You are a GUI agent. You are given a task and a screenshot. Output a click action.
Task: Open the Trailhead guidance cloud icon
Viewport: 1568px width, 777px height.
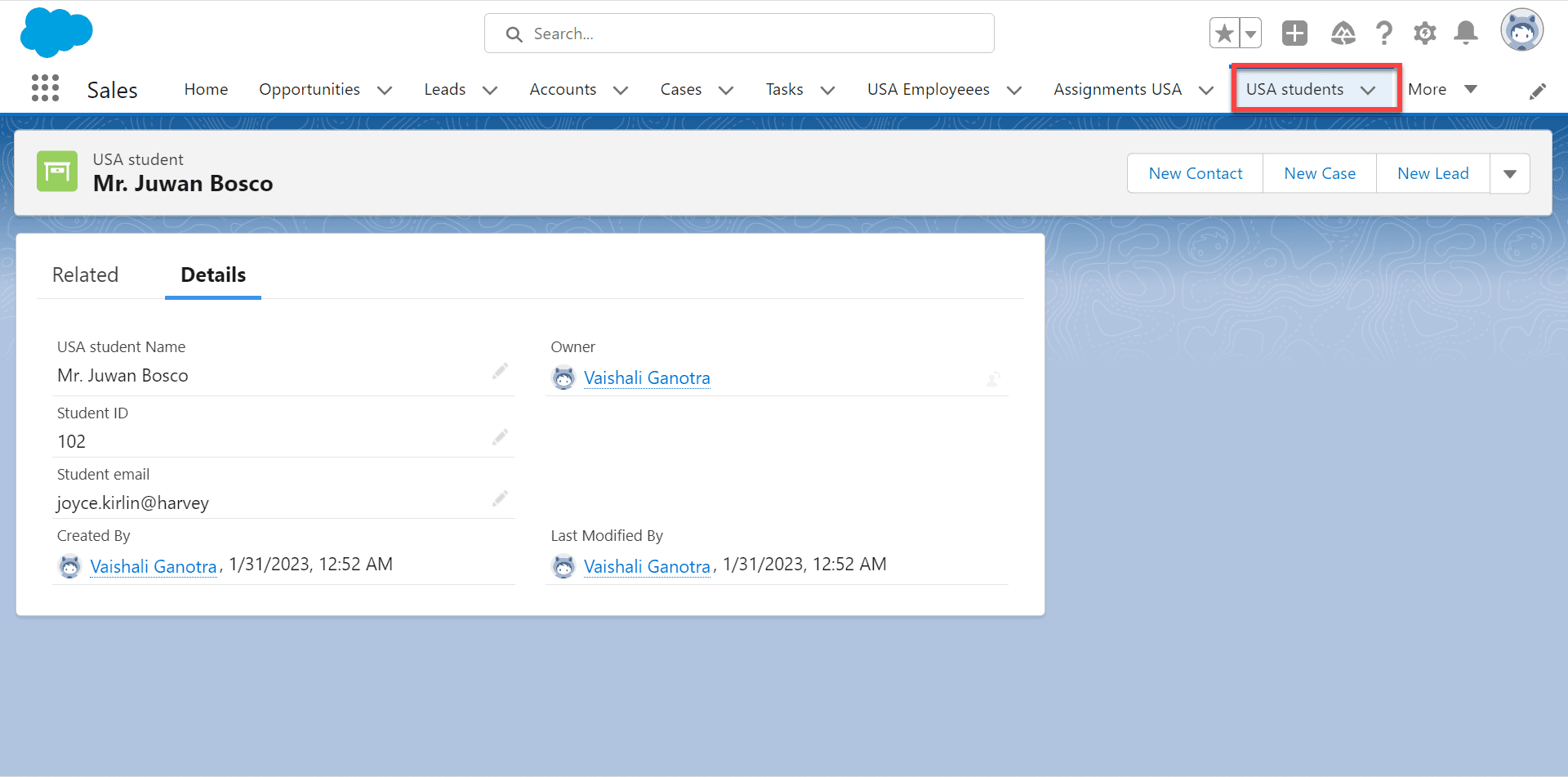click(x=1343, y=33)
